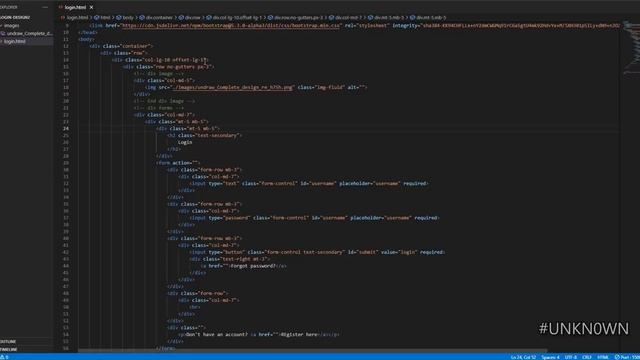Click the Port status bar item
This screenshot has height=360, width=640.
[627, 357]
